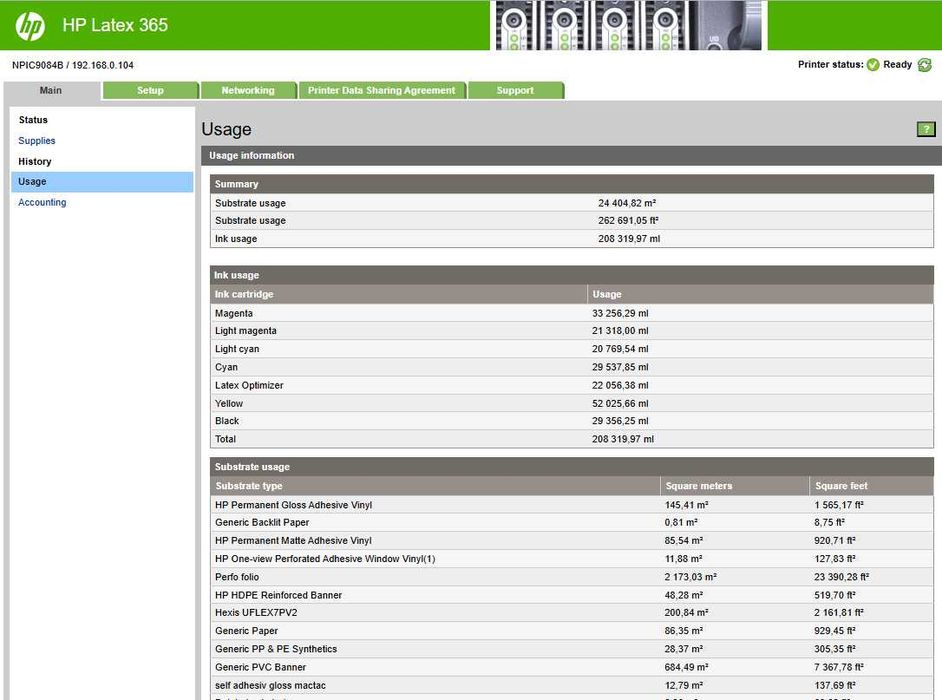The image size is (942, 700).
Task: Click the self adhesiv gloss mactac row
Action: pos(572,686)
